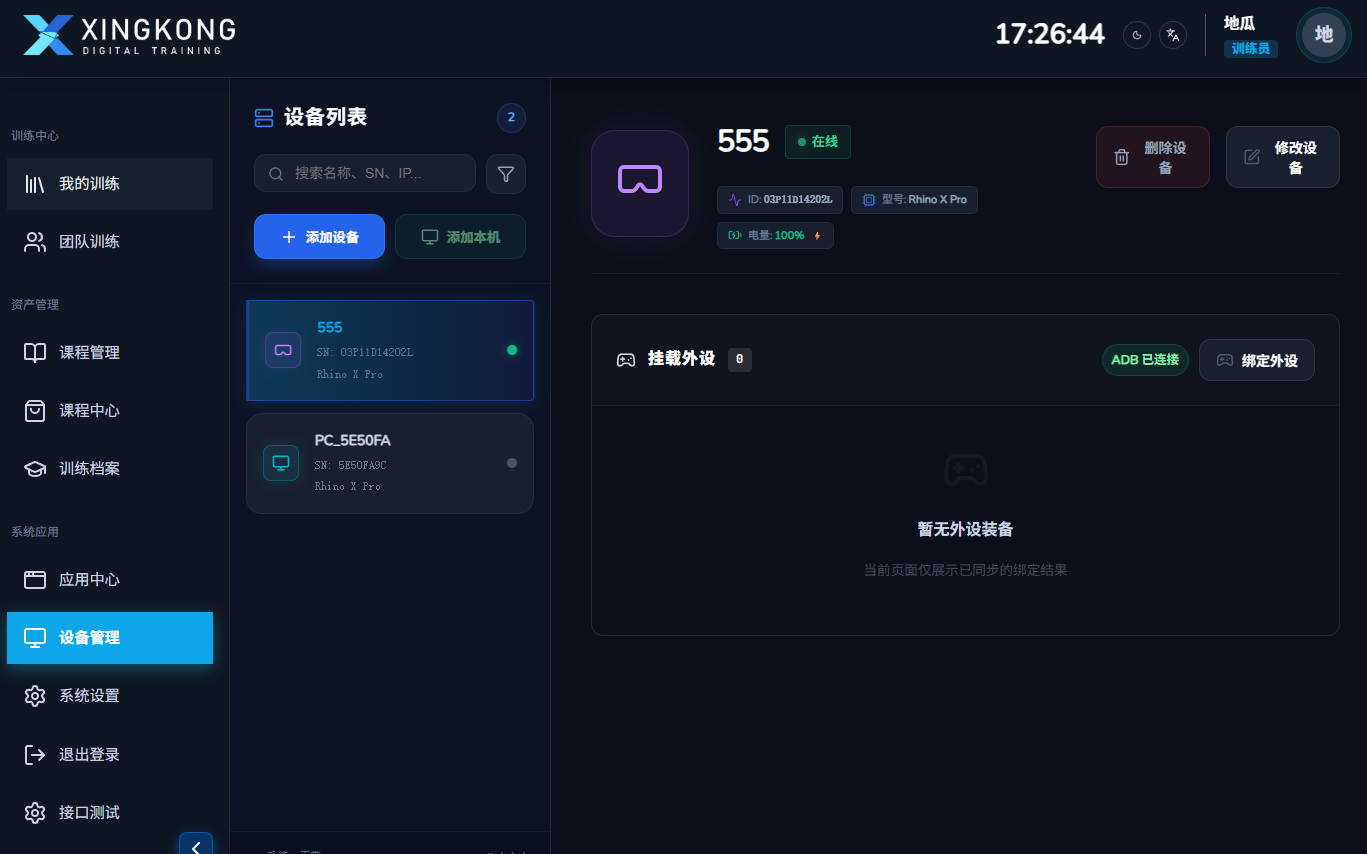
Task: Open 团队训练 in sidebar
Action: pyautogui.click(x=110, y=242)
